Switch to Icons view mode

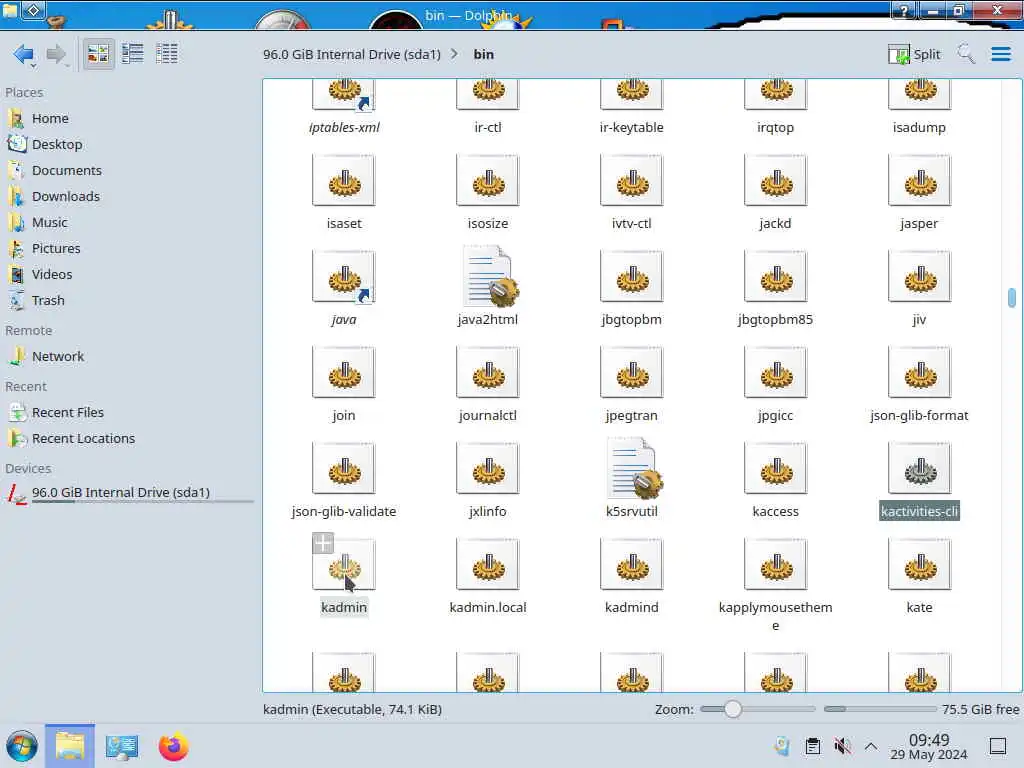tap(99, 54)
